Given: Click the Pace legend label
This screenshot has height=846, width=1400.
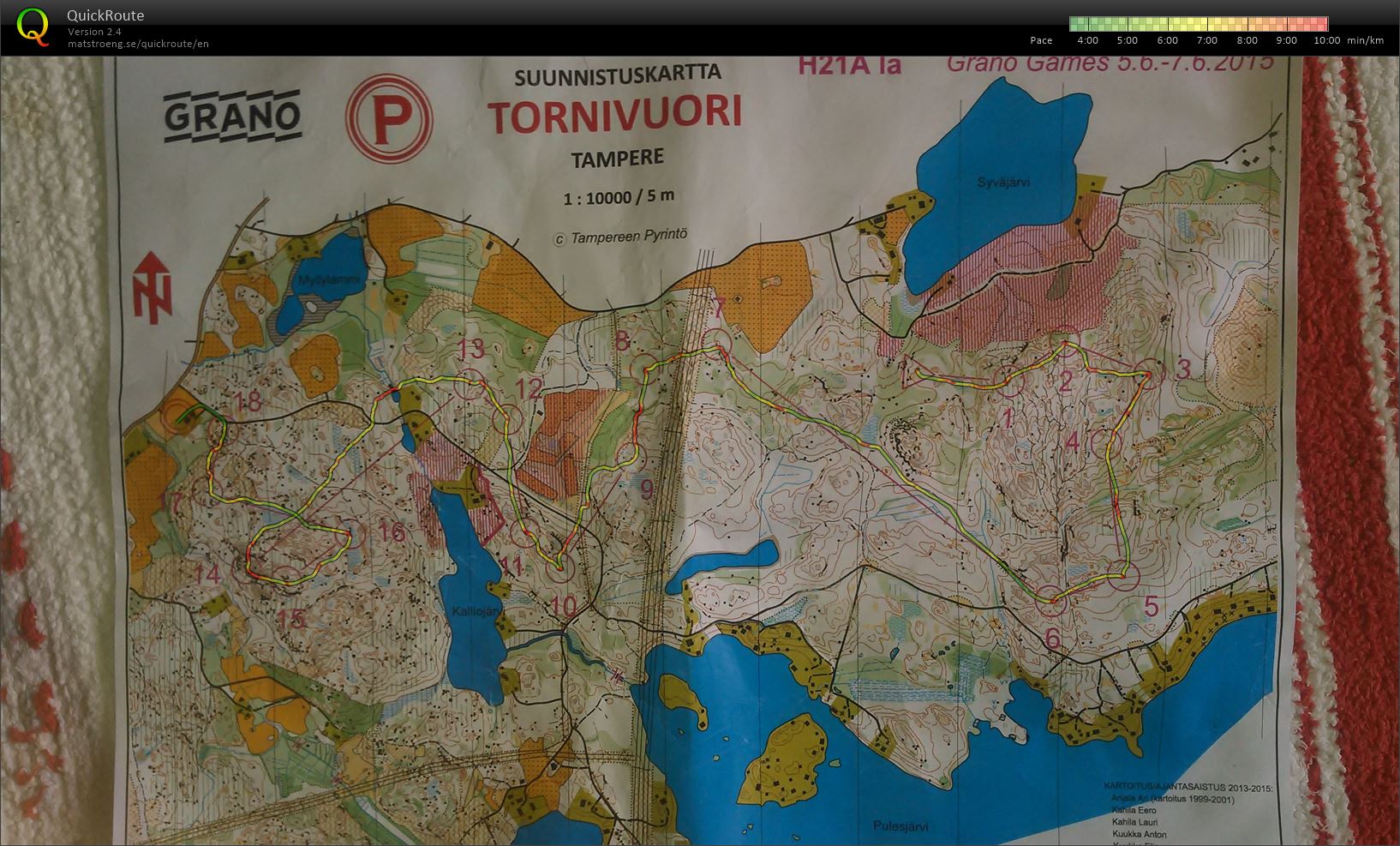Looking at the screenshot, I should [1041, 40].
